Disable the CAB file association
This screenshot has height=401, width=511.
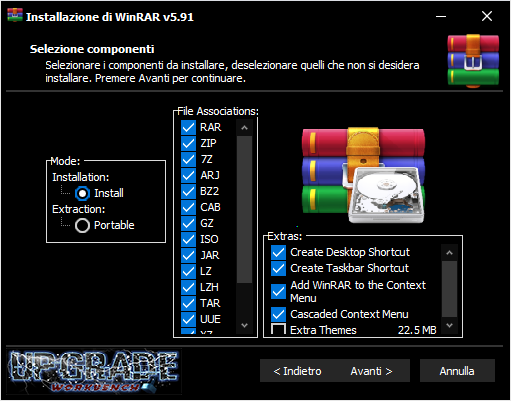[188, 207]
